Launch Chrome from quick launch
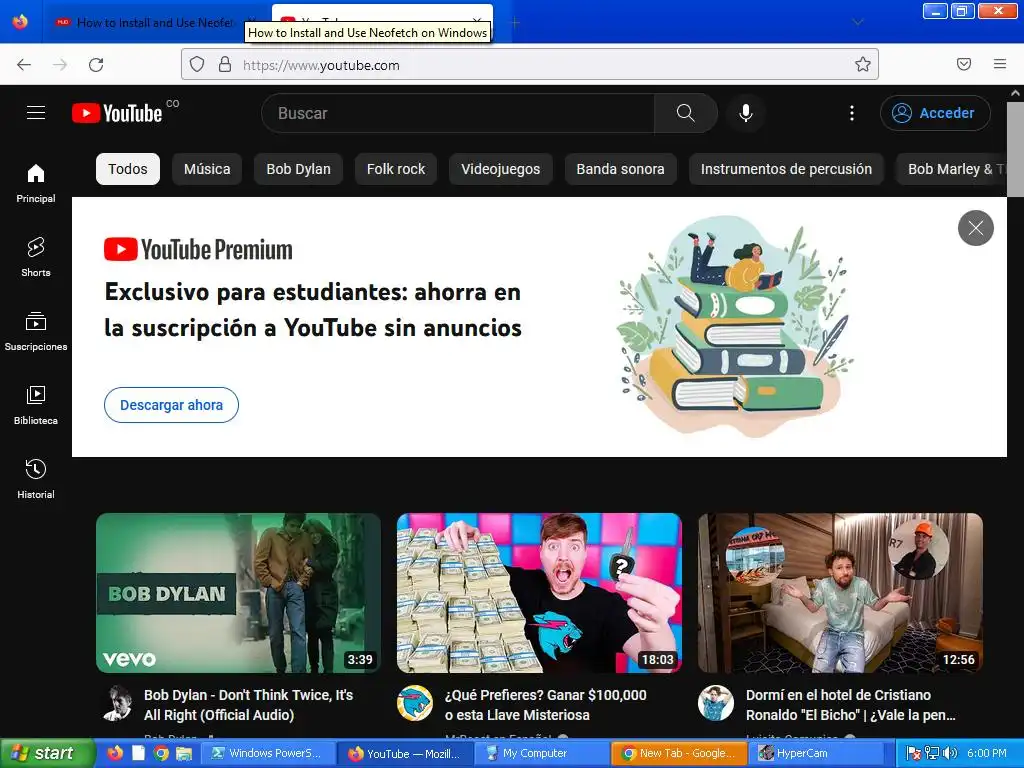1024x768 pixels. click(x=161, y=753)
